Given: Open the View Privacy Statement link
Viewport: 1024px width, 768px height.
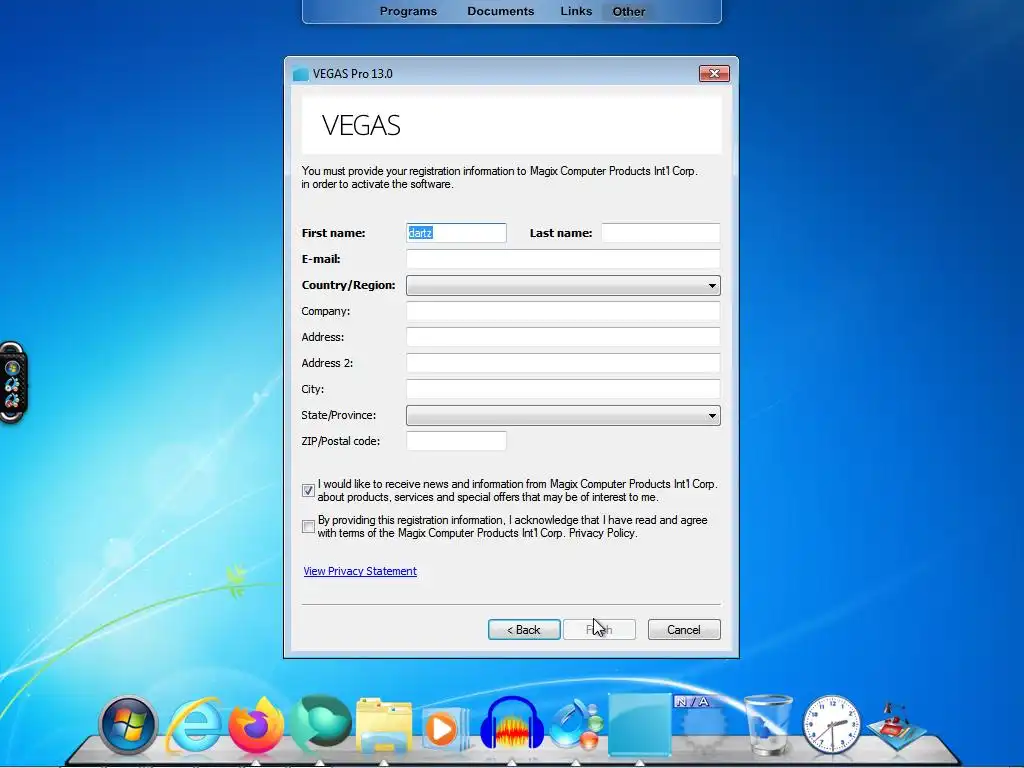Looking at the screenshot, I should coord(360,571).
